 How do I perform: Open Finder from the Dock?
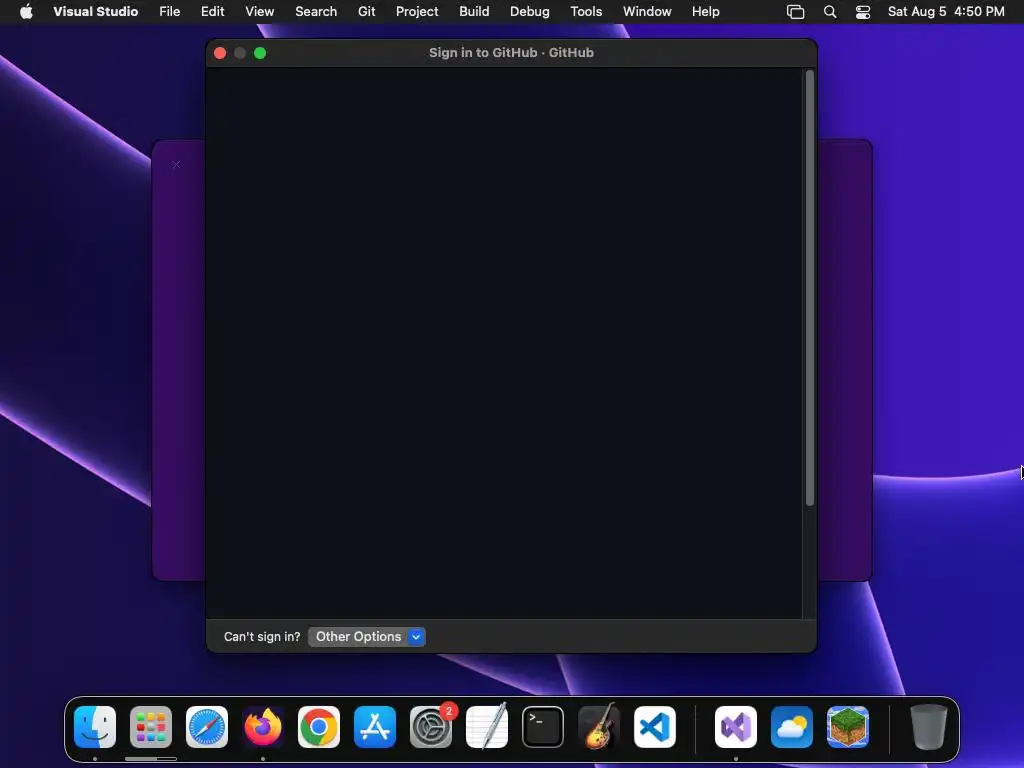[x=95, y=727]
